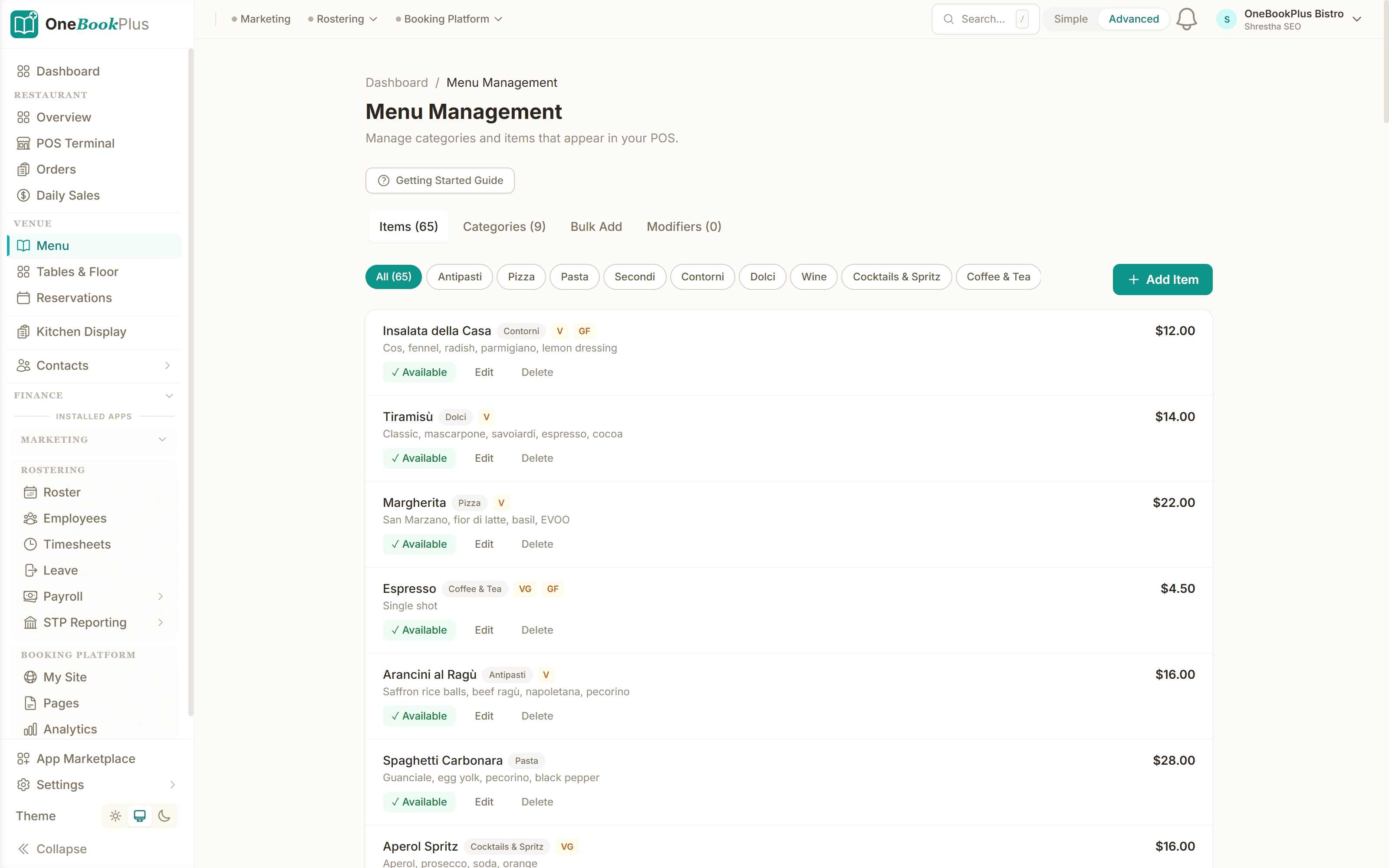The image size is (1389, 868).
Task: Select the light theme sun option
Action: point(115,816)
